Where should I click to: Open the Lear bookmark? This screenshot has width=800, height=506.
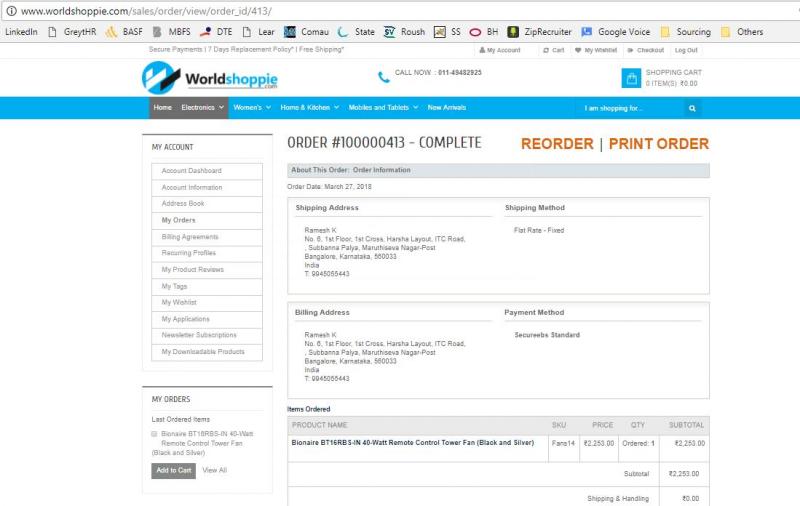click(x=258, y=32)
